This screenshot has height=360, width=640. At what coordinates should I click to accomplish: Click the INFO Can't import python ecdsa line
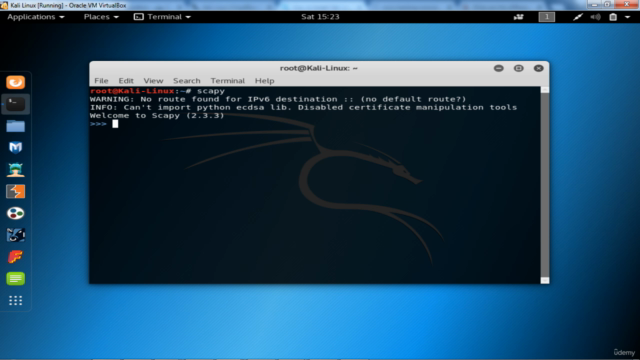coord(303,107)
